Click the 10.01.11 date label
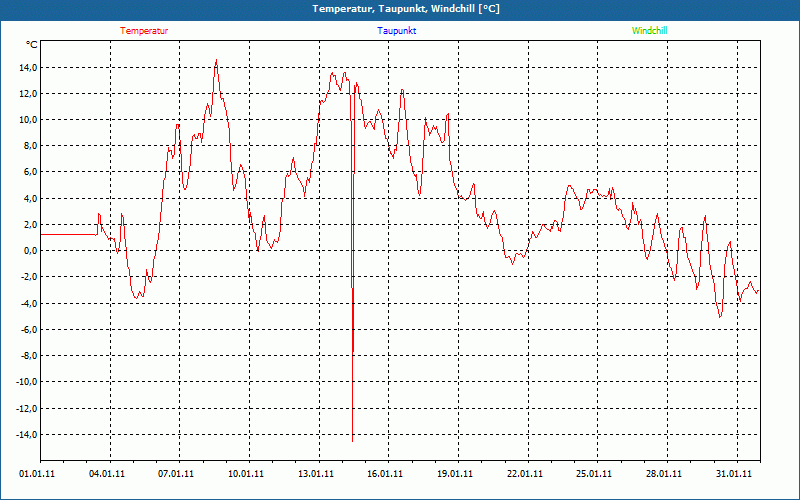 pos(246,474)
